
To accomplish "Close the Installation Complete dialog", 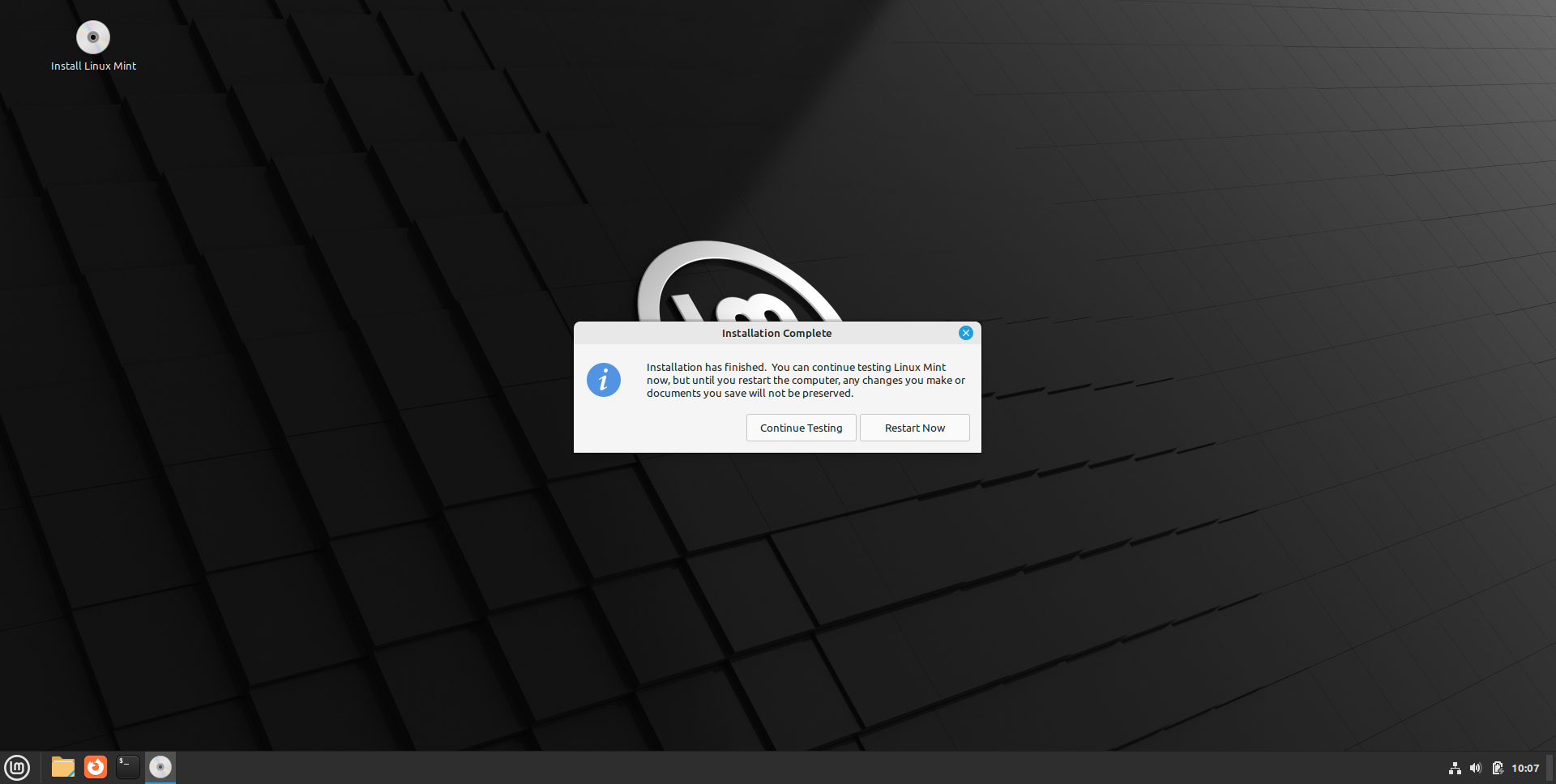I will [x=965, y=333].
